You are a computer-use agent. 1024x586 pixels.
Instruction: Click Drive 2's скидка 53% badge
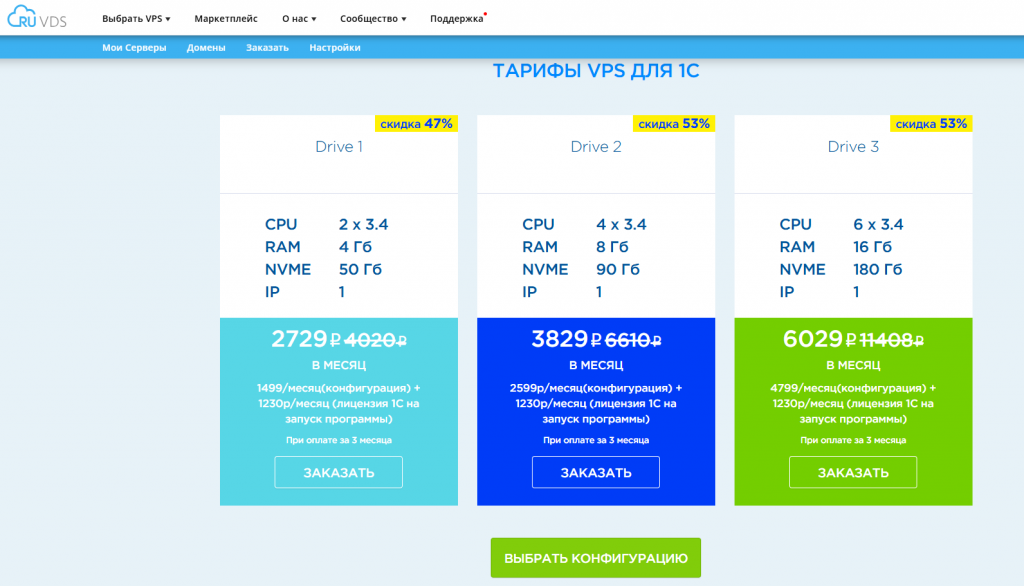click(x=674, y=123)
